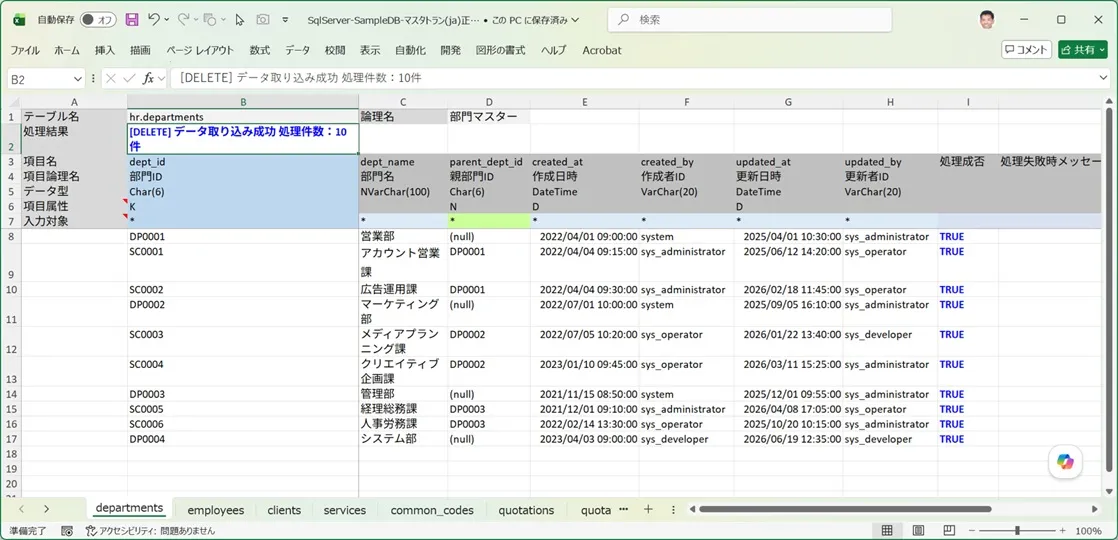Open the 自動化 ribbon tab

(x=411, y=50)
